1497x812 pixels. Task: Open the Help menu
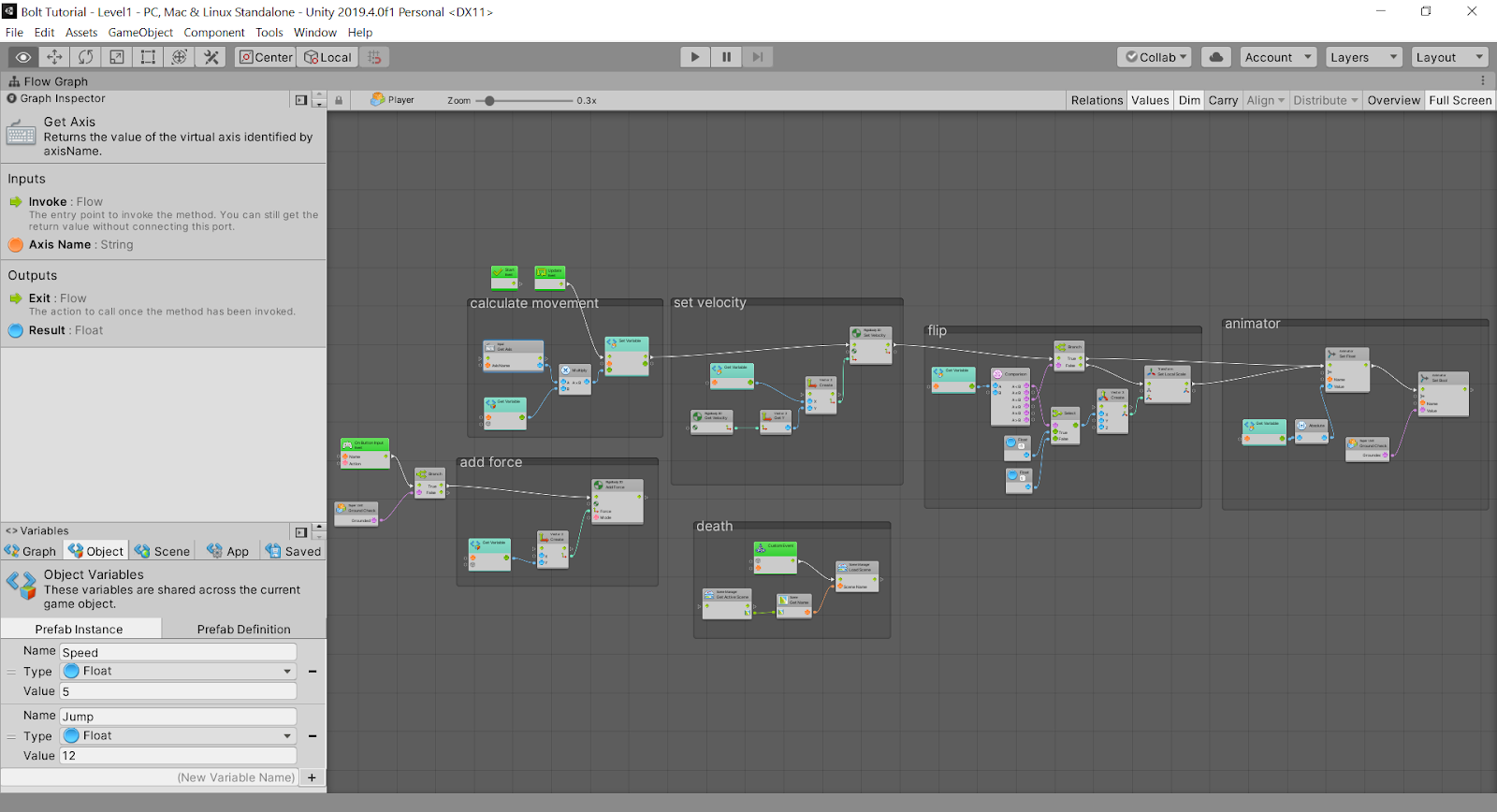360,32
